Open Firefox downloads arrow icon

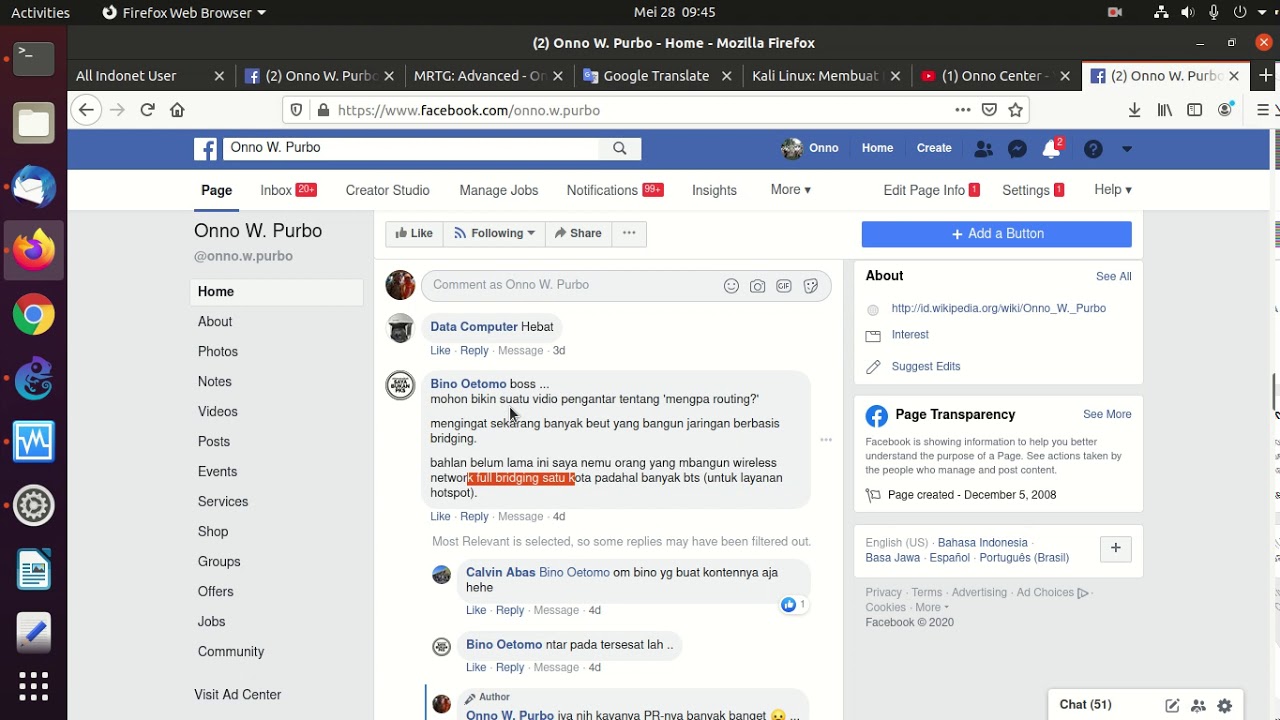pyautogui.click(x=1134, y=110)
